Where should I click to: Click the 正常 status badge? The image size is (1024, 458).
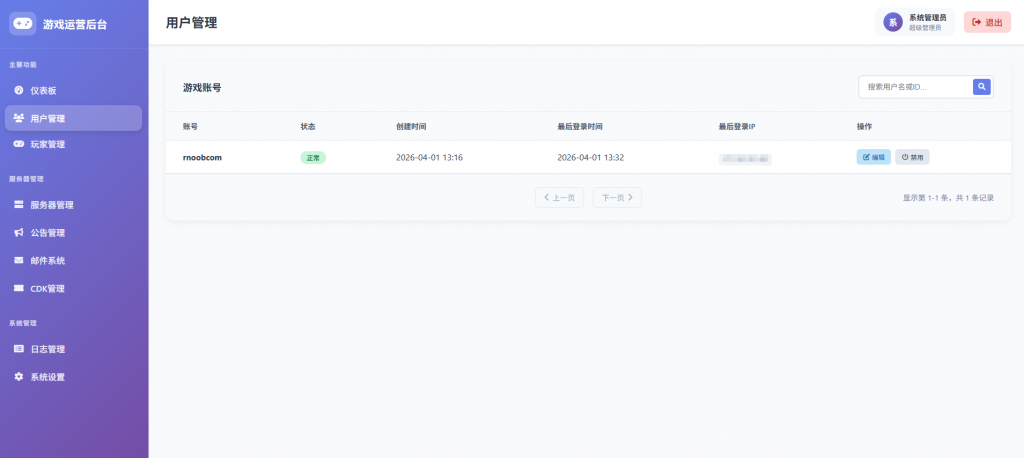(x=313, y=158)
